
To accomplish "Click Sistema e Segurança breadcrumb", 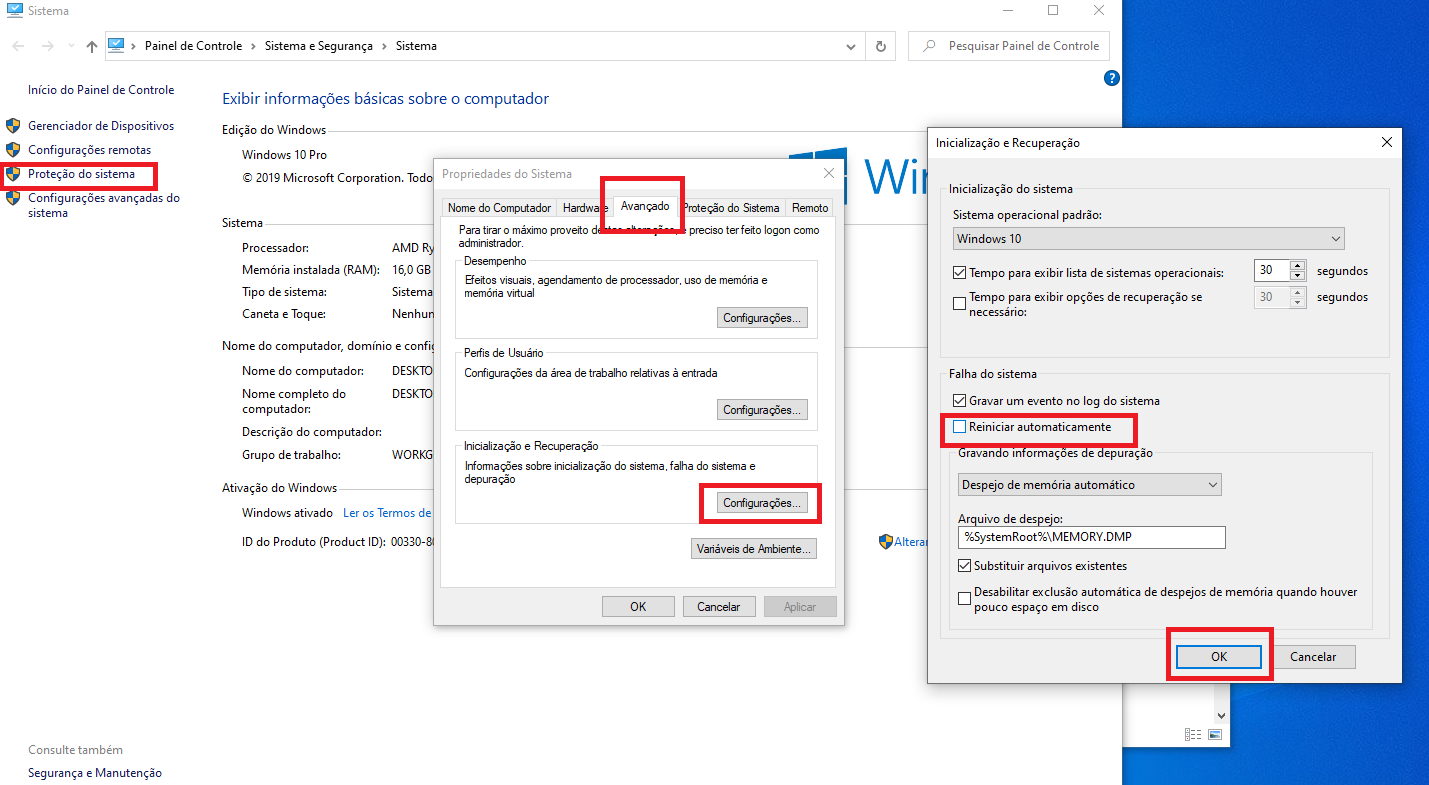I will click(x=319, y=46).
